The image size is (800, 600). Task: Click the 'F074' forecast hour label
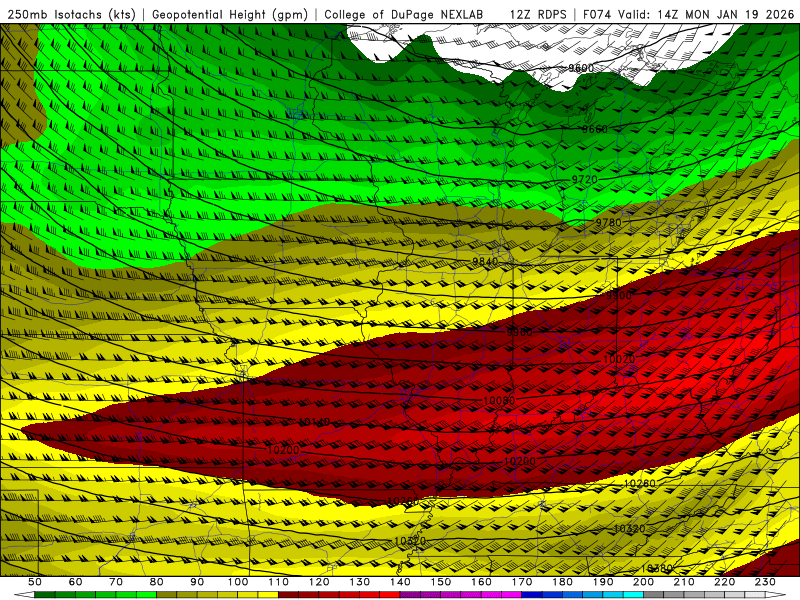597,14
